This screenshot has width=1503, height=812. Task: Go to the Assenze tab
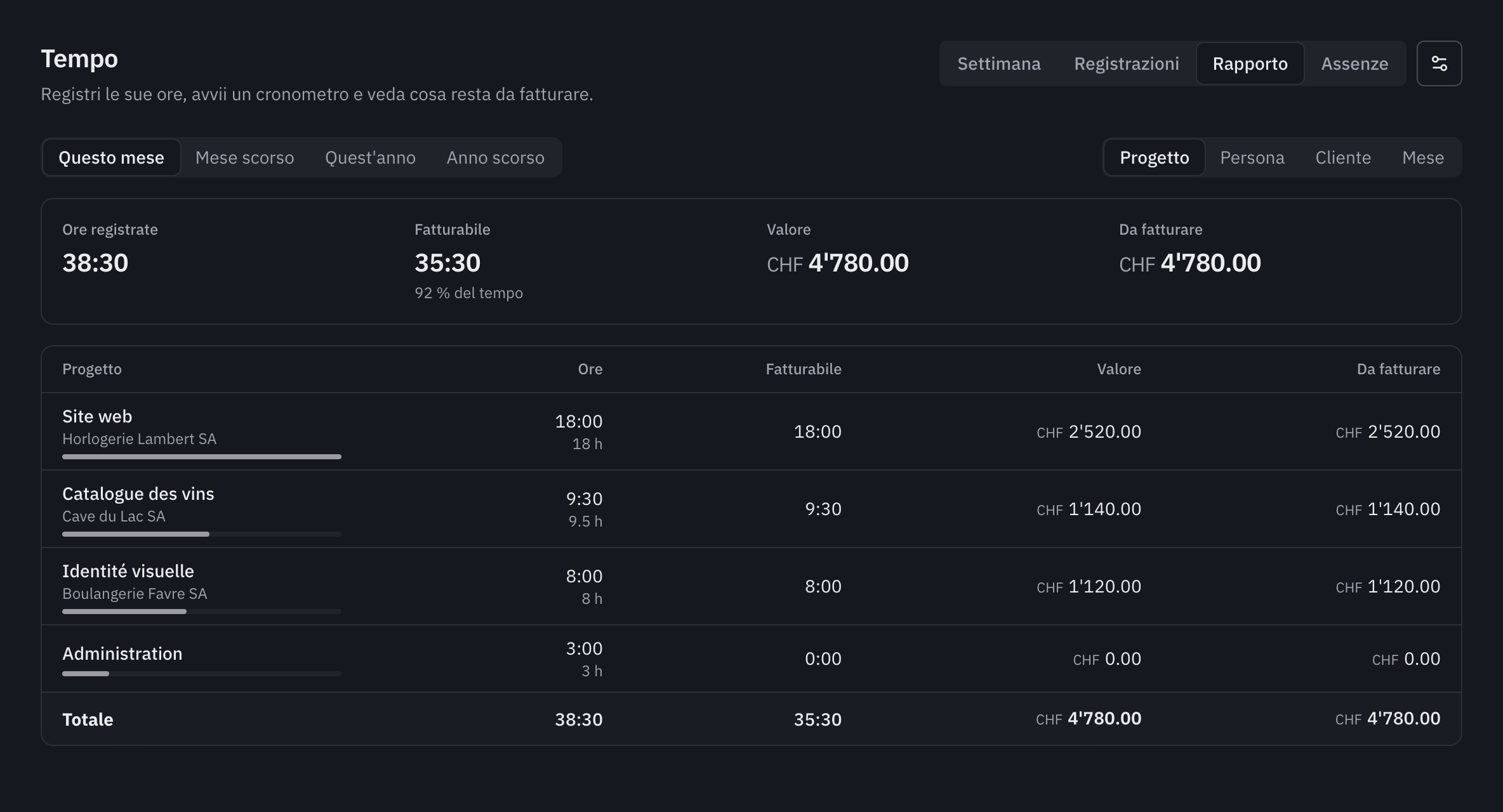(1354, 63)
